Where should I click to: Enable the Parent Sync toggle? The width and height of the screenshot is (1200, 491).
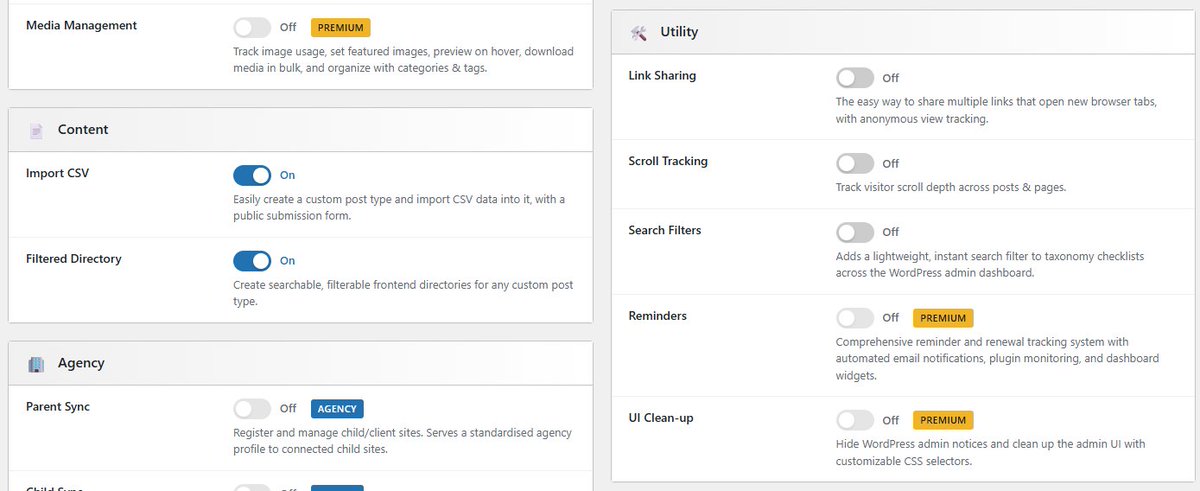click(252, 409)
